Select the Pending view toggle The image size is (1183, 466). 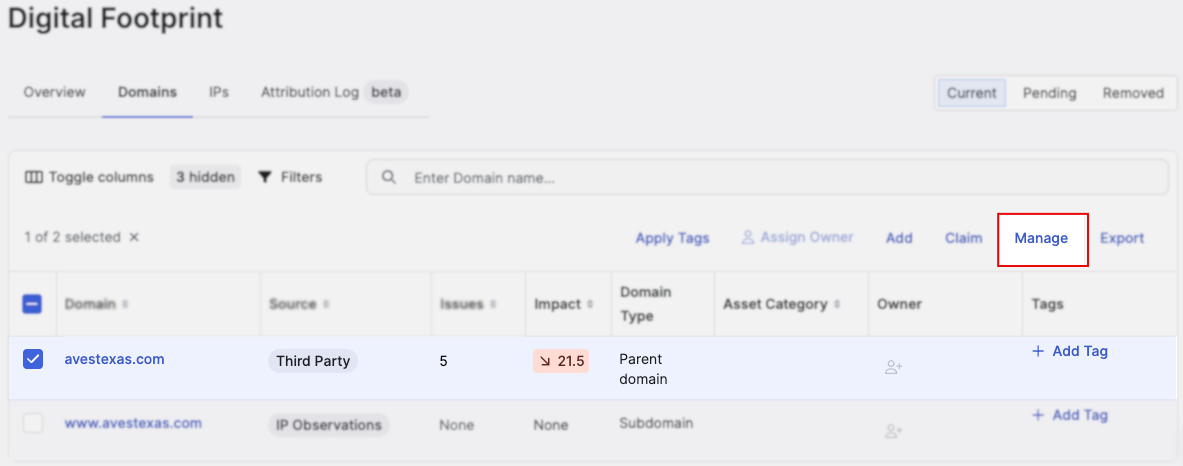click(x=1049, y=94)
